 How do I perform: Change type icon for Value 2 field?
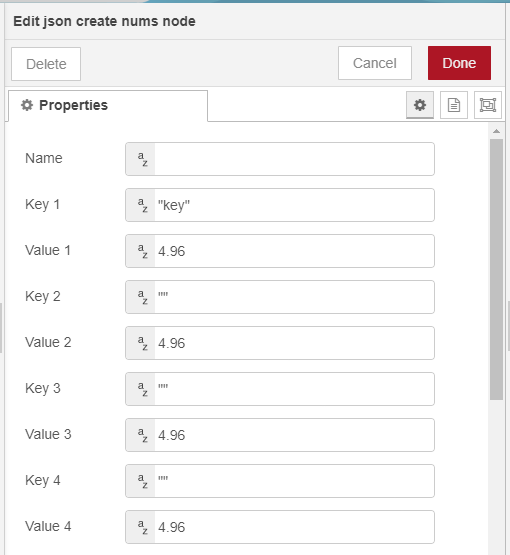[141, 343]
